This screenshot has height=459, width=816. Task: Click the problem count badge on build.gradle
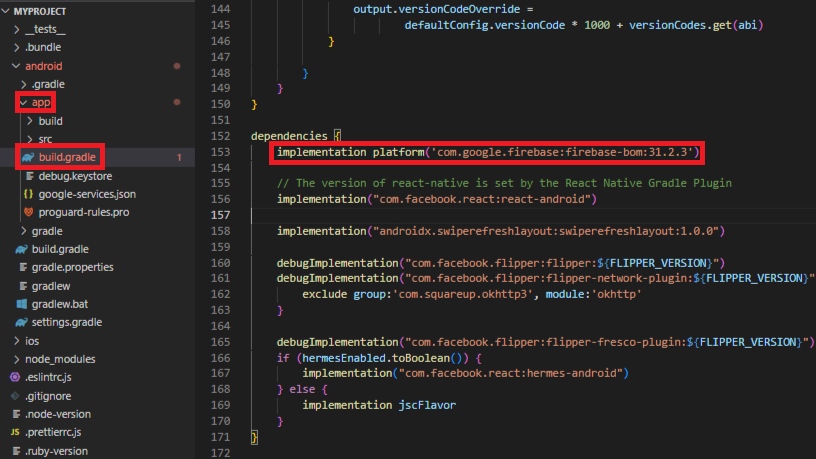[179, 157]
